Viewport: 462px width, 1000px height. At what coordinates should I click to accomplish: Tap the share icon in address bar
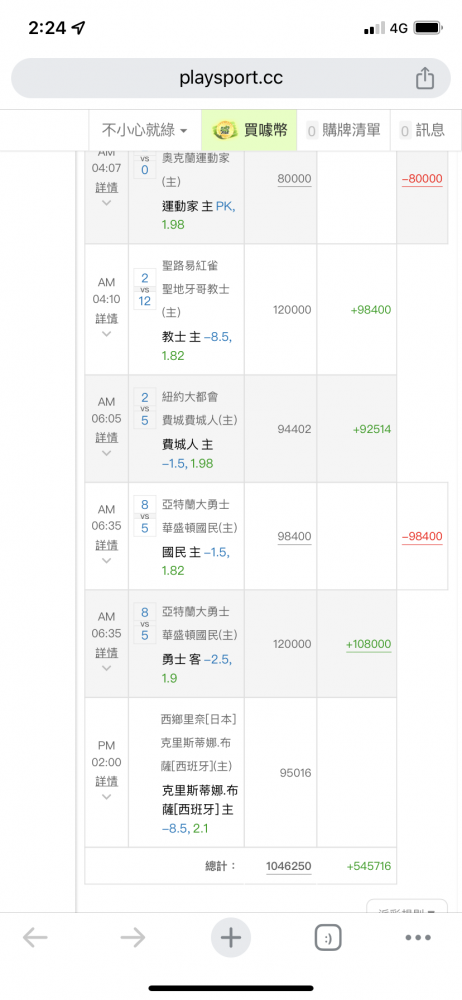pos(425,78)
